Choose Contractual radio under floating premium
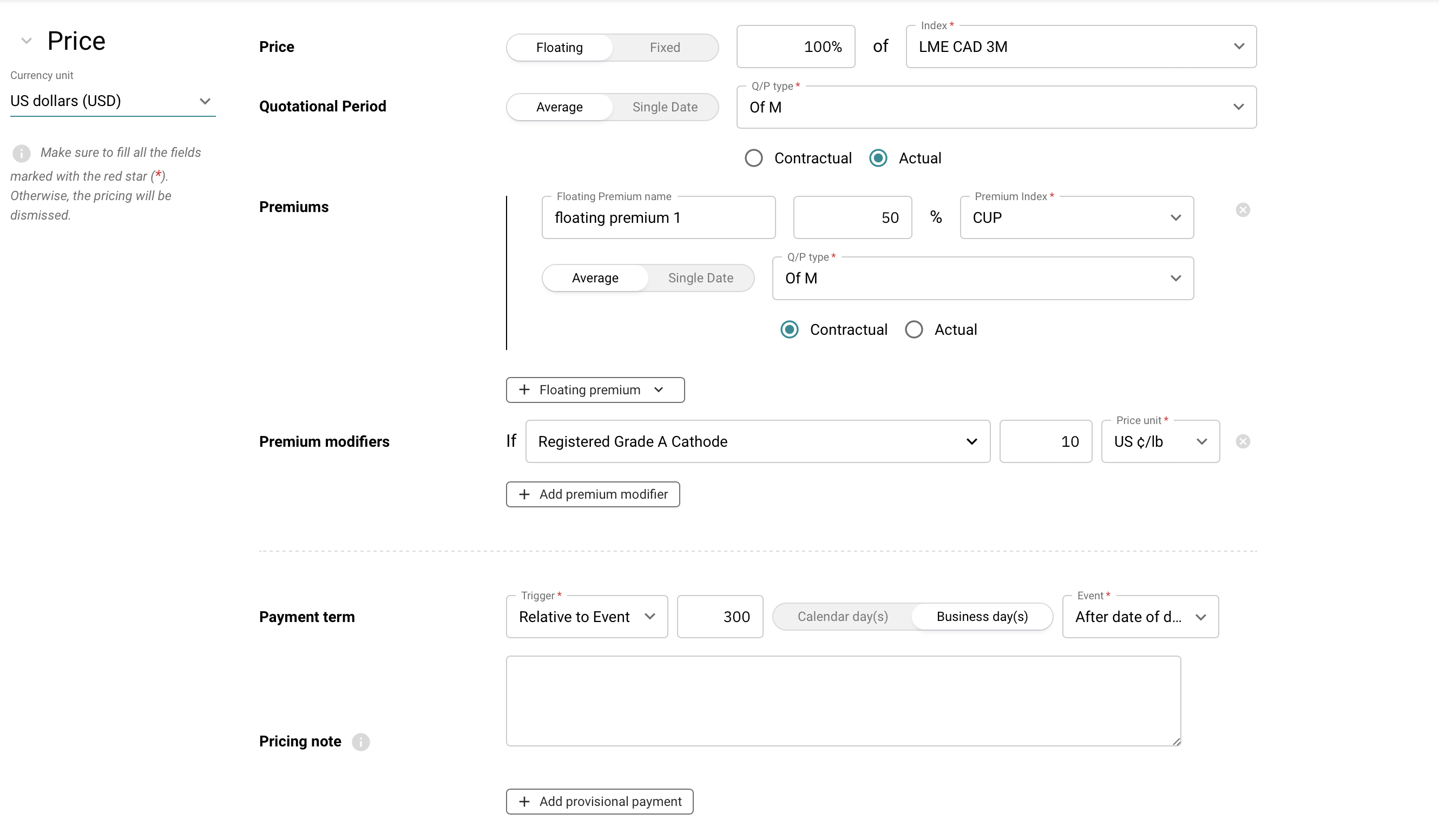 pos(789,330)
